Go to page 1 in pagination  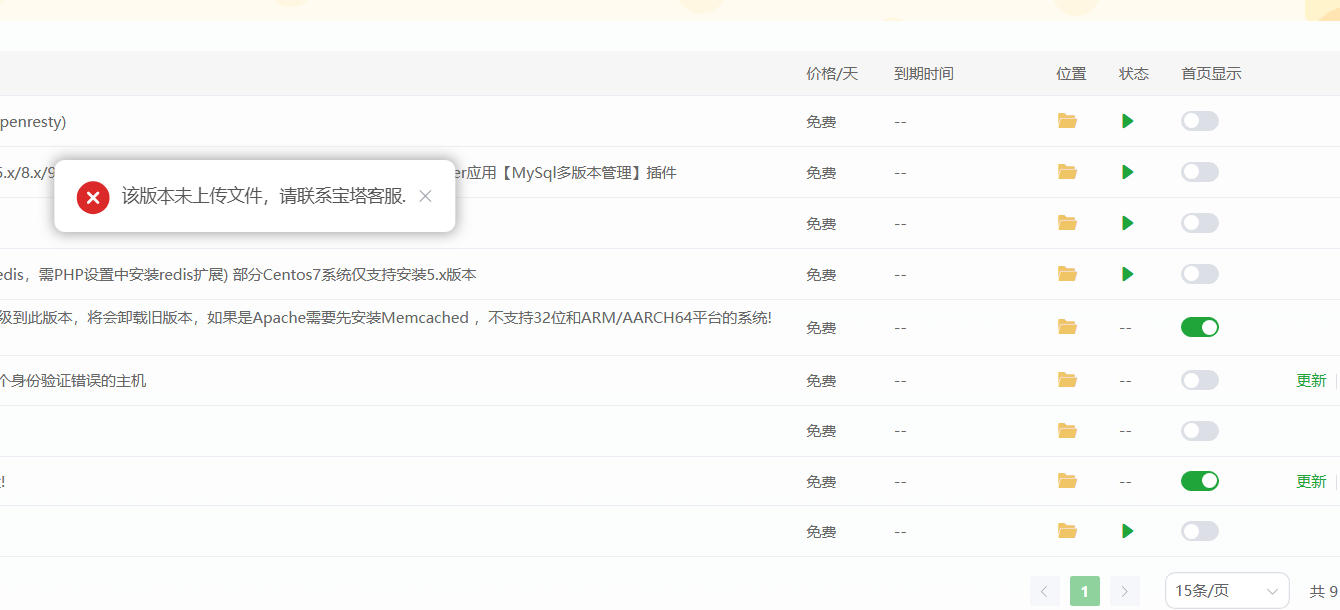pyautogui.click(x=1085, y=591)
